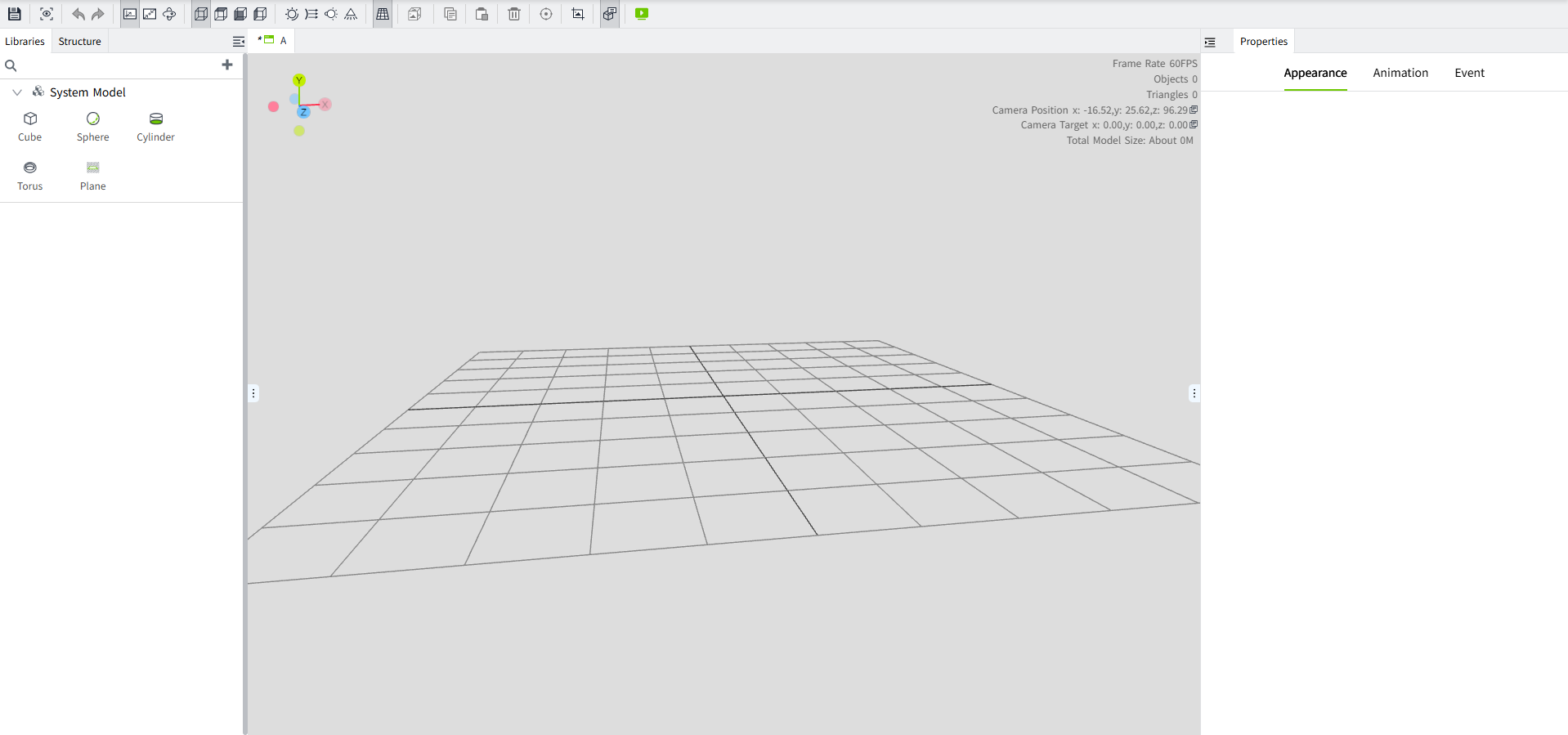The width and height of the screenshot is (1568, 735).
Task: Add a Torus from System Model
Action: coord(30,175)
